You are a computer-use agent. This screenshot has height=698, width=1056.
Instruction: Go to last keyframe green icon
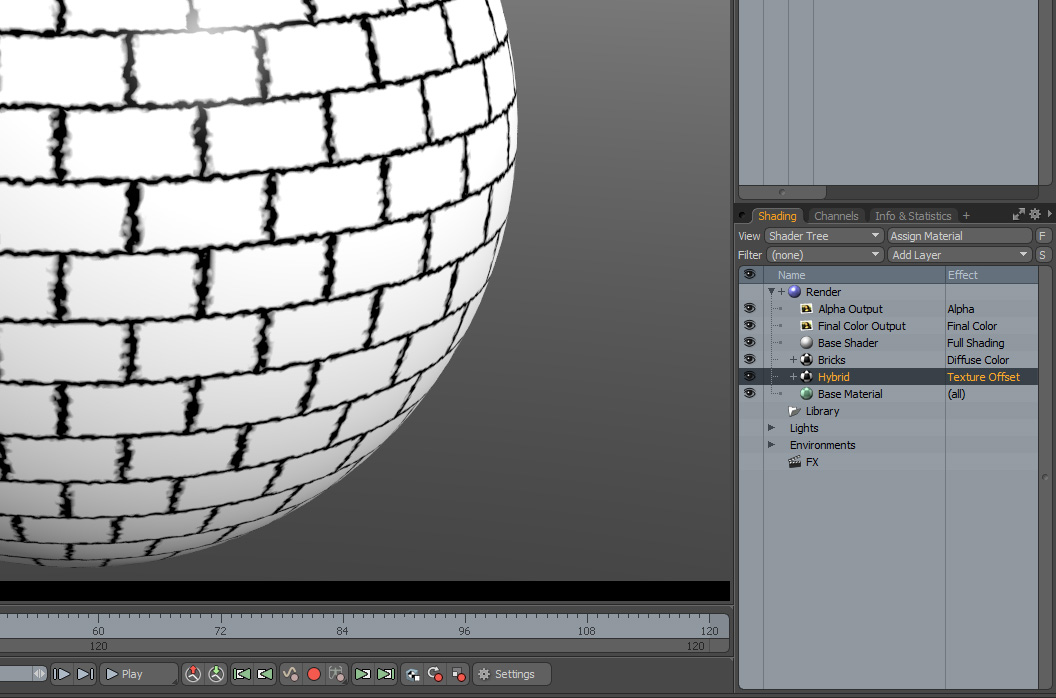386,674
